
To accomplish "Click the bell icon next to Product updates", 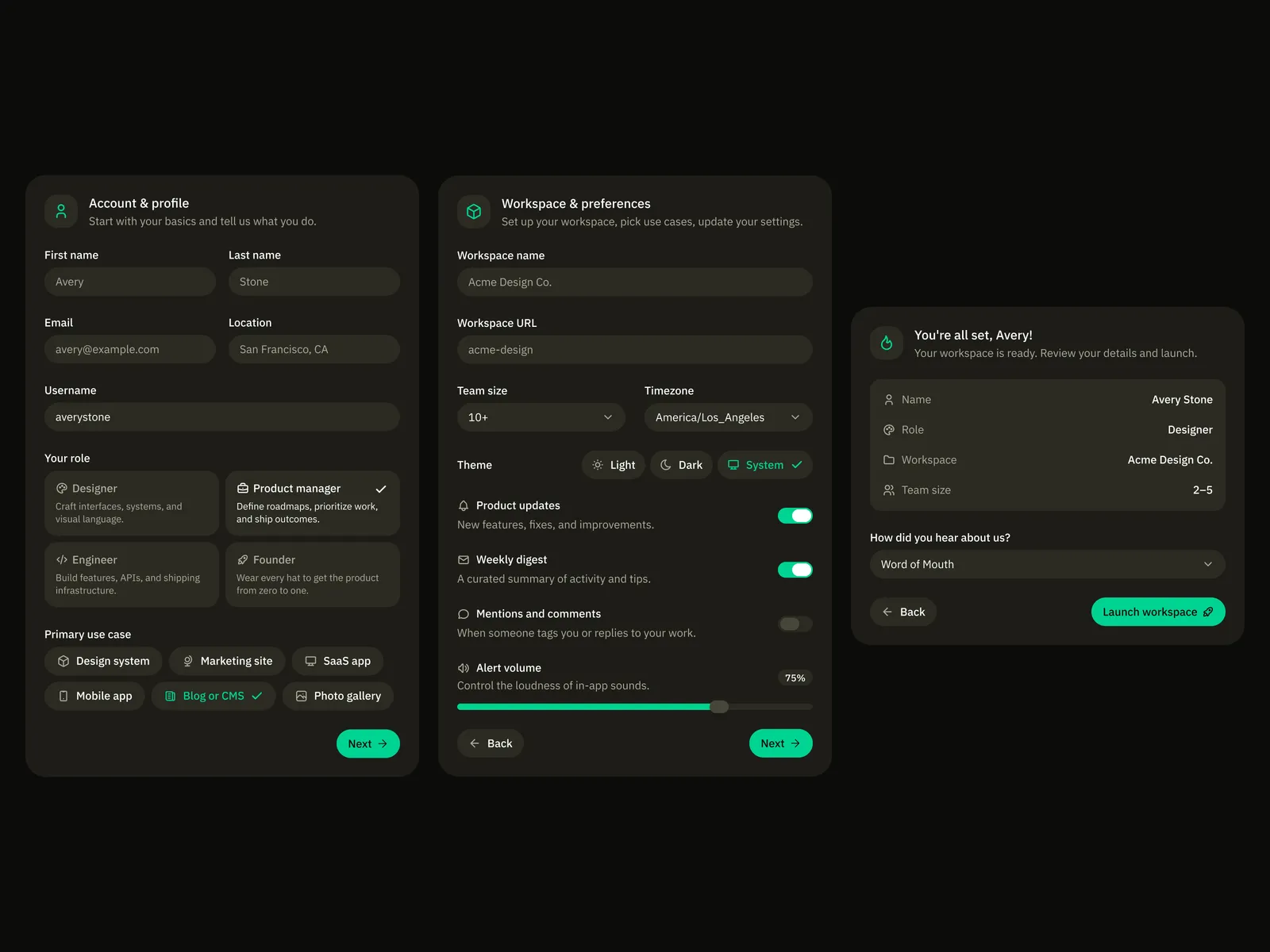I will click(464, 505).
